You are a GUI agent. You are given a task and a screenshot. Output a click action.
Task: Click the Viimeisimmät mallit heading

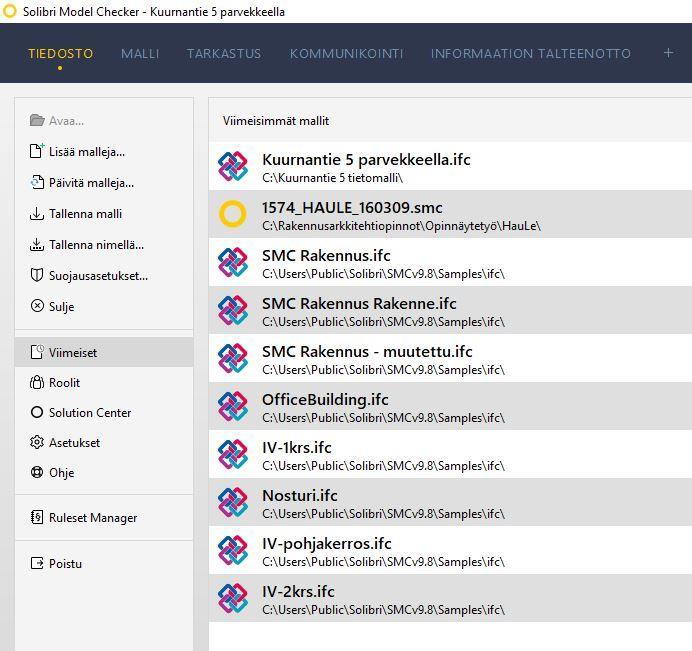click(276, 120)
